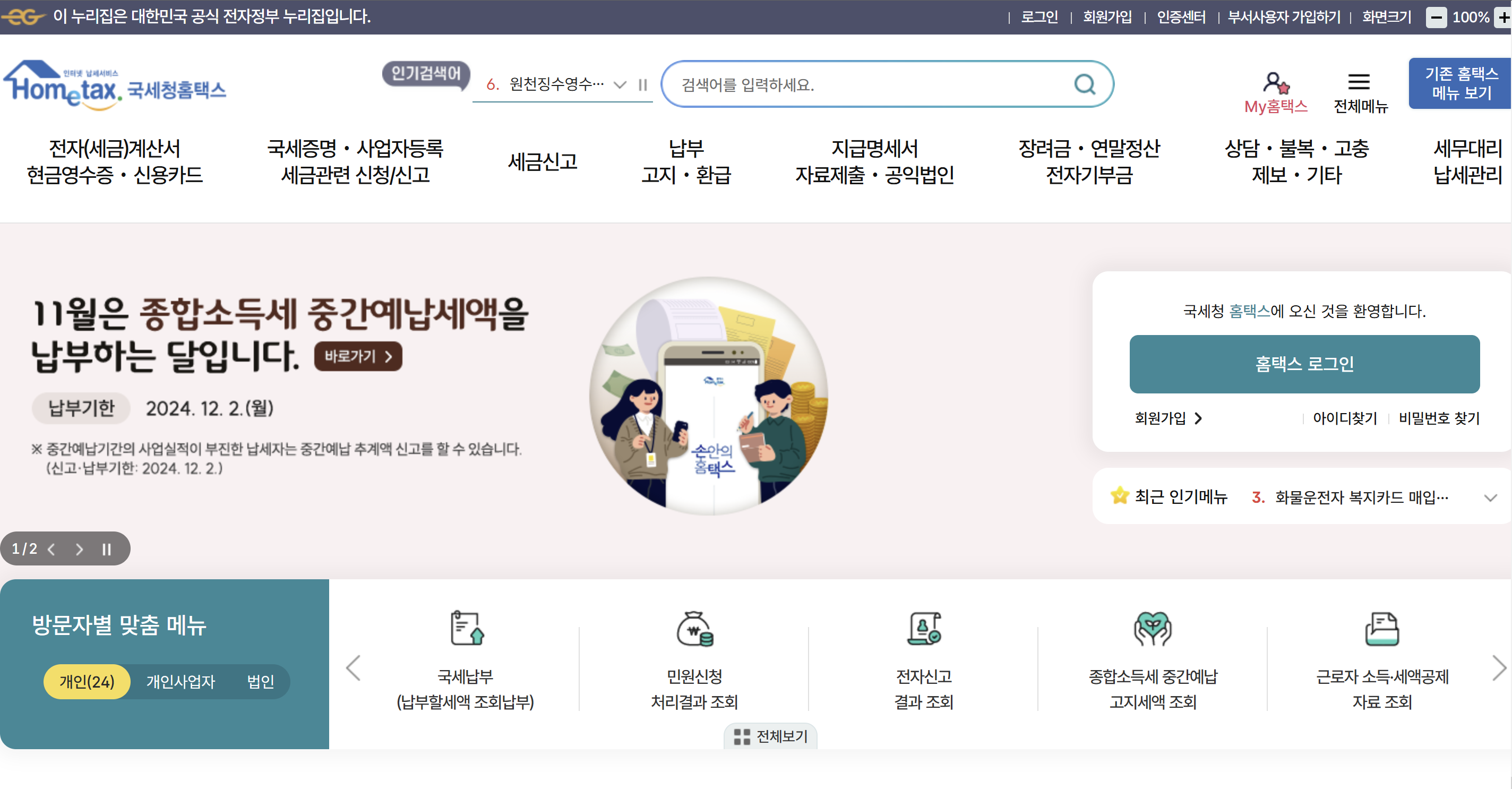
Task: Click the 종합소득세 중간예납 heart hands icon
Action: point(1152,628)
